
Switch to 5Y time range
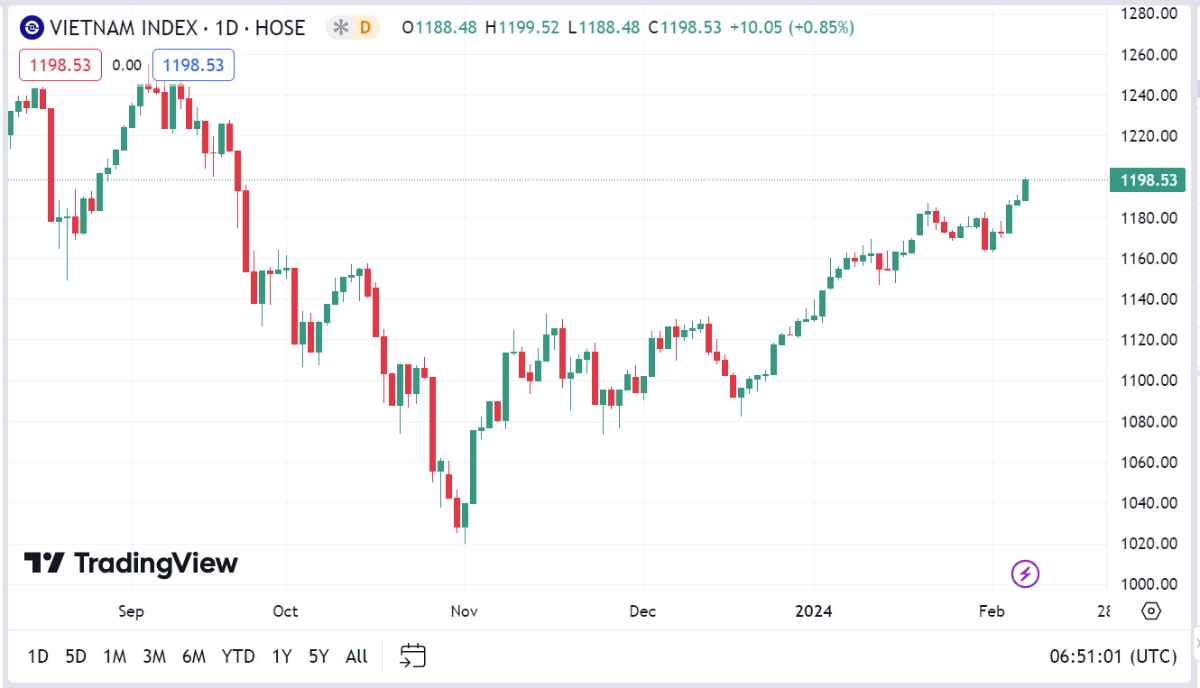319,657
